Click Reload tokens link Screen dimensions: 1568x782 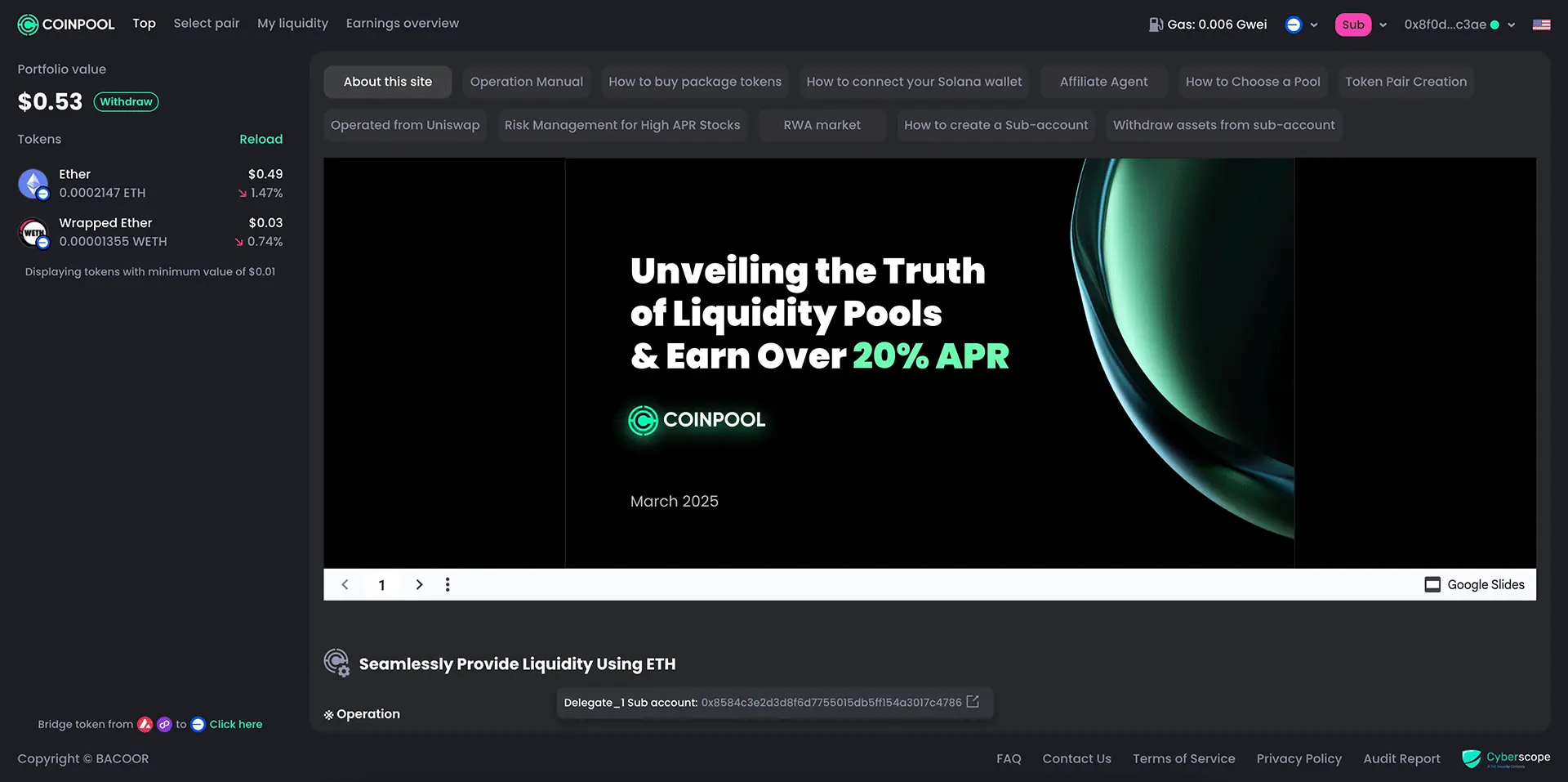261,139
